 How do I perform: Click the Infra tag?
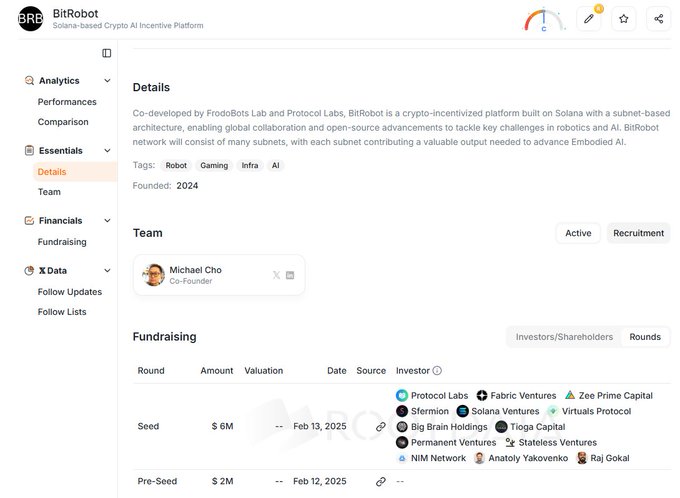click(x=250, y=165)
